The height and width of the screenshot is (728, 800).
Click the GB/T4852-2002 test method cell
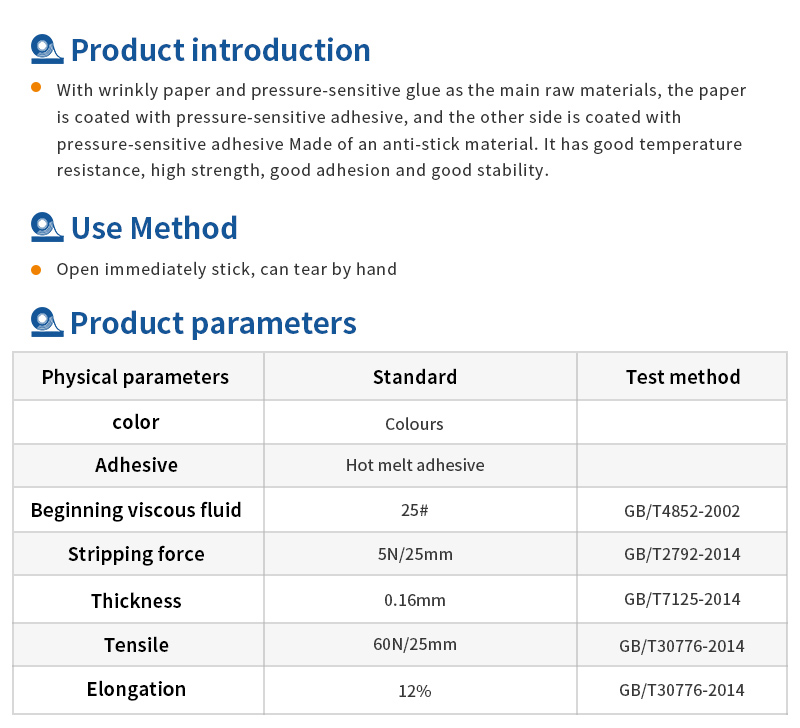coord(682,510)
